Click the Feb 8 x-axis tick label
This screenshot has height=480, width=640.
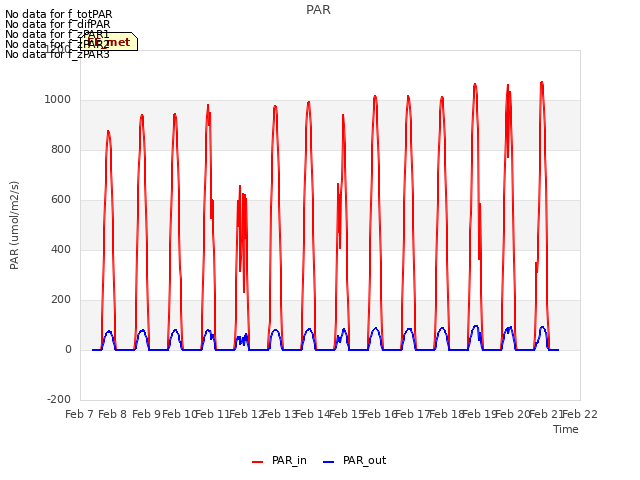(x=113, y=414)
